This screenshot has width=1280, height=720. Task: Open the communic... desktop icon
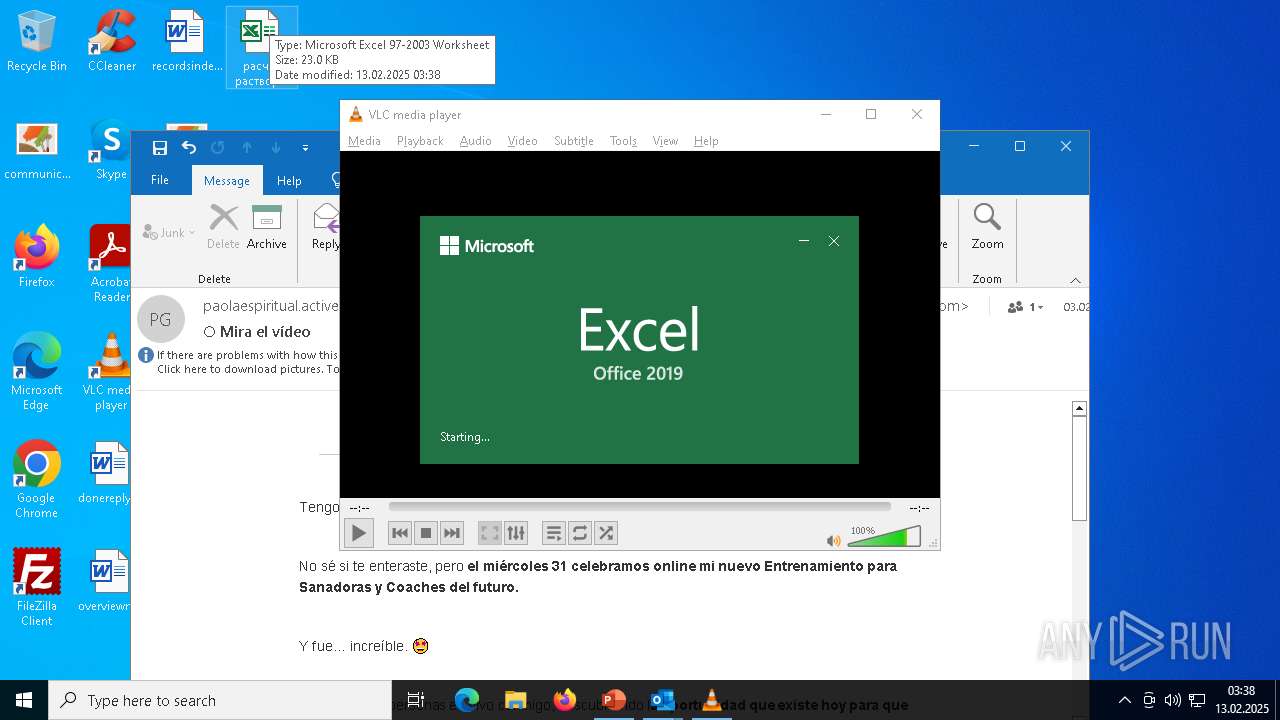[x=37, y=150]
